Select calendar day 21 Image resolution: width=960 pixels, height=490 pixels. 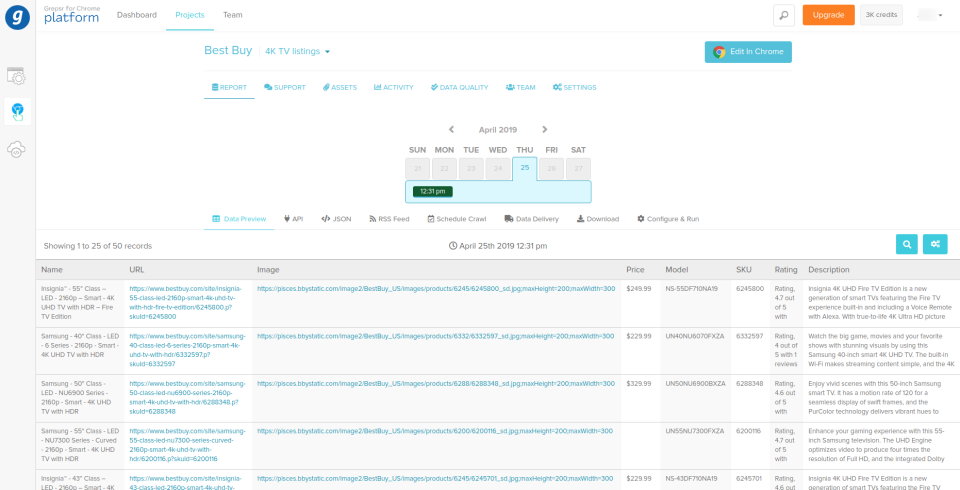coord(418,169)
